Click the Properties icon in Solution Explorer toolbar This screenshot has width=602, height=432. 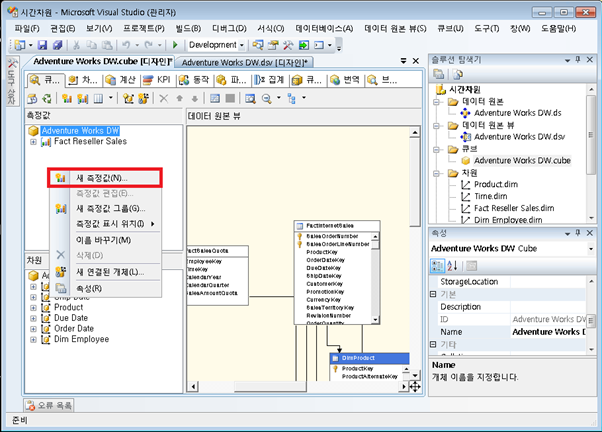point(438,74)
